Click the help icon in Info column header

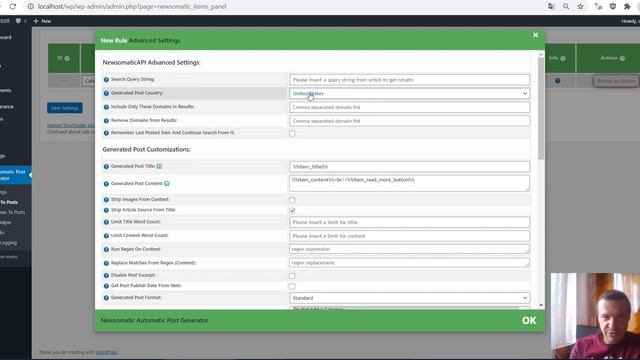click(x=563, y=58)
